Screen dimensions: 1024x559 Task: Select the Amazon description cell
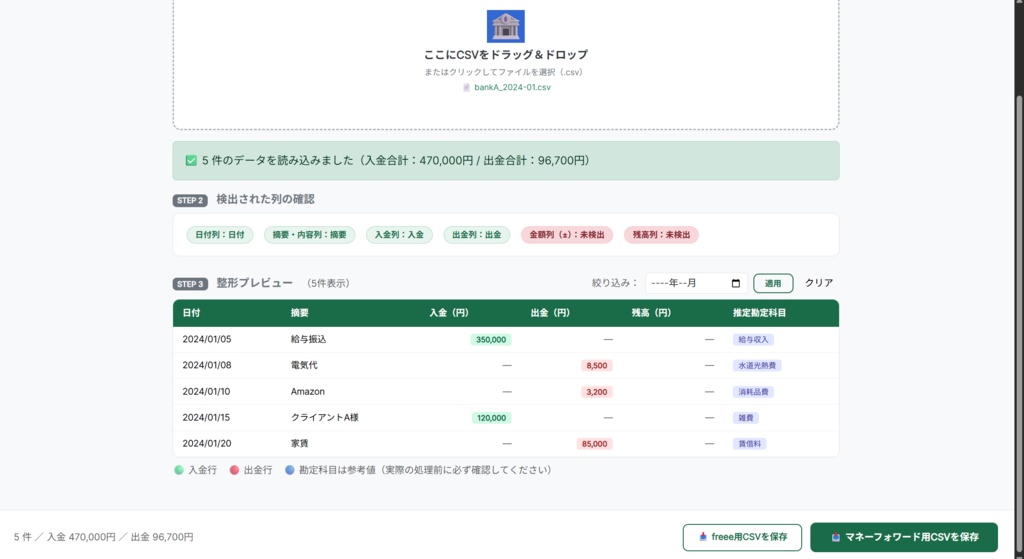[308, 392]
